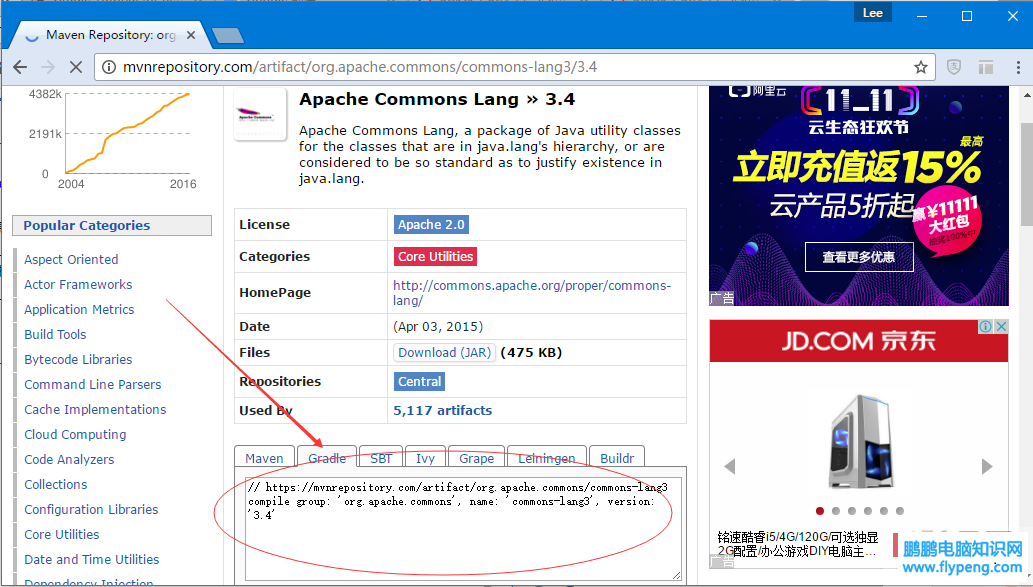The image size is (1033, 587).
Task: Click the Apache Commons Lang logo thumbnail
Action: tap(260, 114)
